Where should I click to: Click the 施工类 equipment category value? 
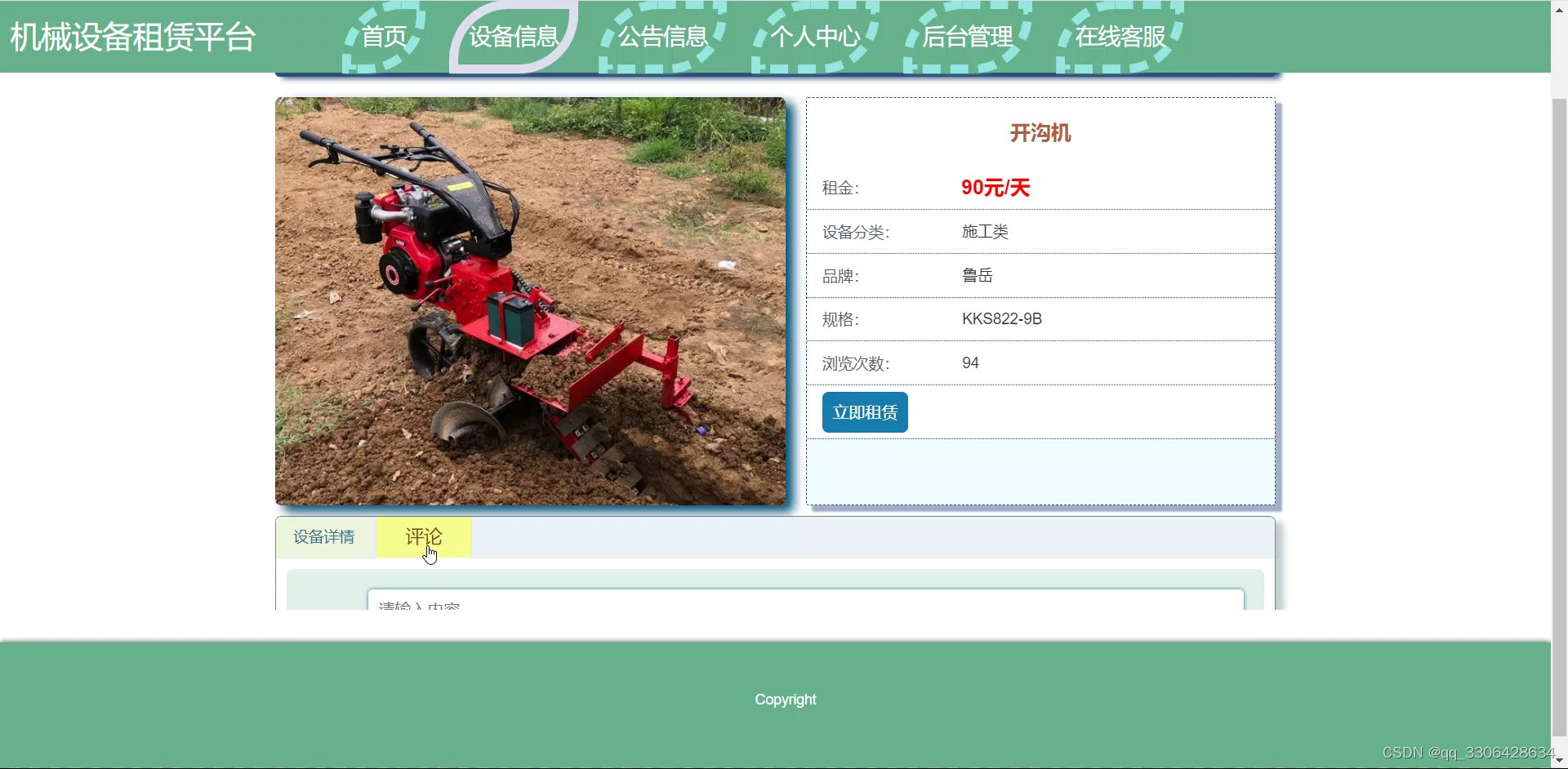[x=984, y=232]
